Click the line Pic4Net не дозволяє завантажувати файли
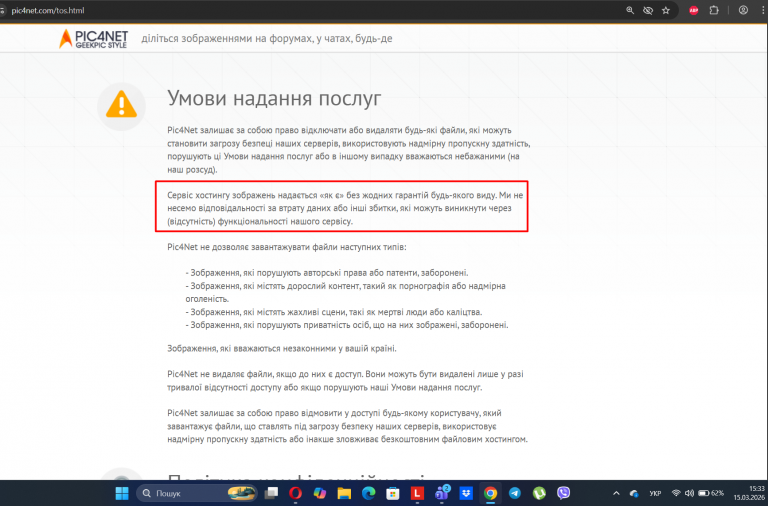Image resolution: width=768 pixels, height=506 pixels. pyautogui.click(x=287, y=247)
